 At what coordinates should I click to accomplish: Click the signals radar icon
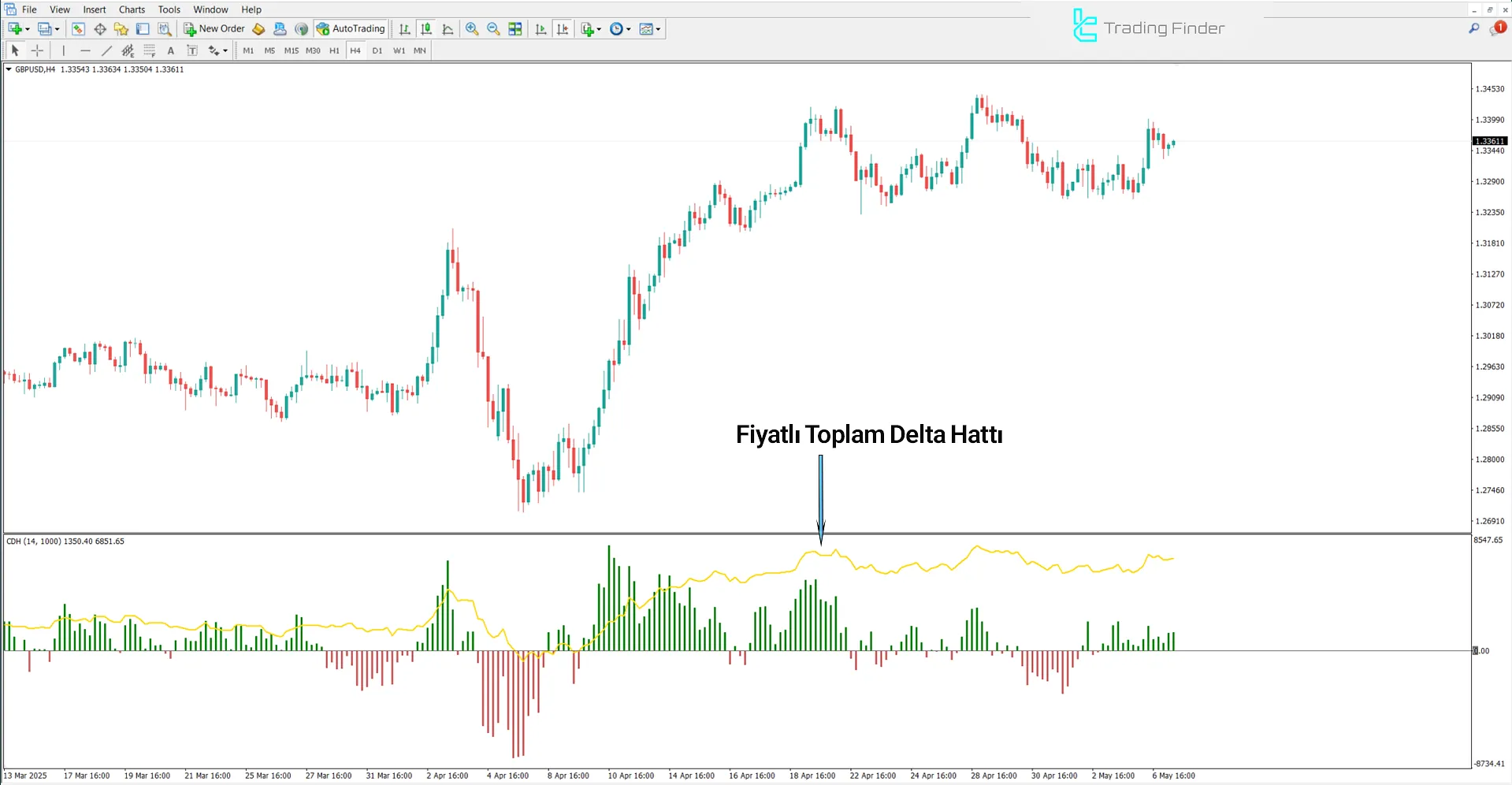pyautogui.click(x=301, y=29)
